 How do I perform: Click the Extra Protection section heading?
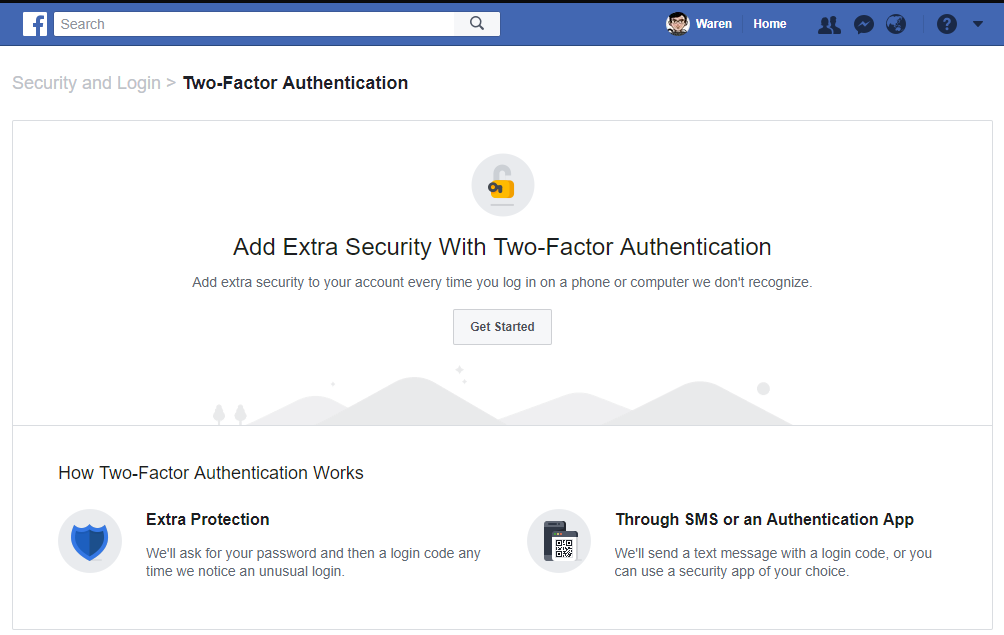tap(207, 519)
